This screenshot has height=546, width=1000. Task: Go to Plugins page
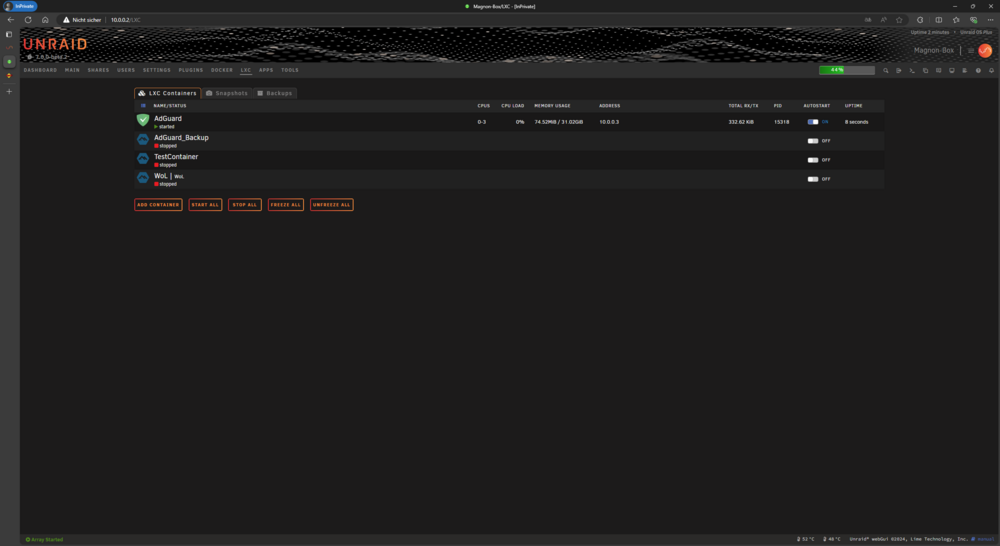191,70
